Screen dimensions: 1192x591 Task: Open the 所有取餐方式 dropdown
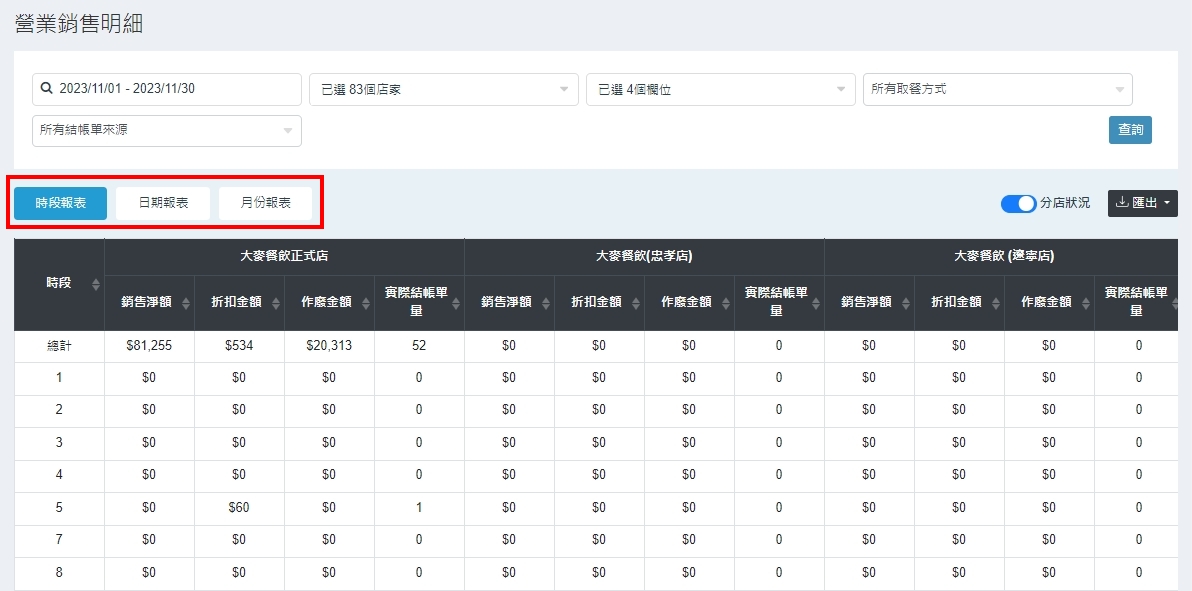click(997, 89)
